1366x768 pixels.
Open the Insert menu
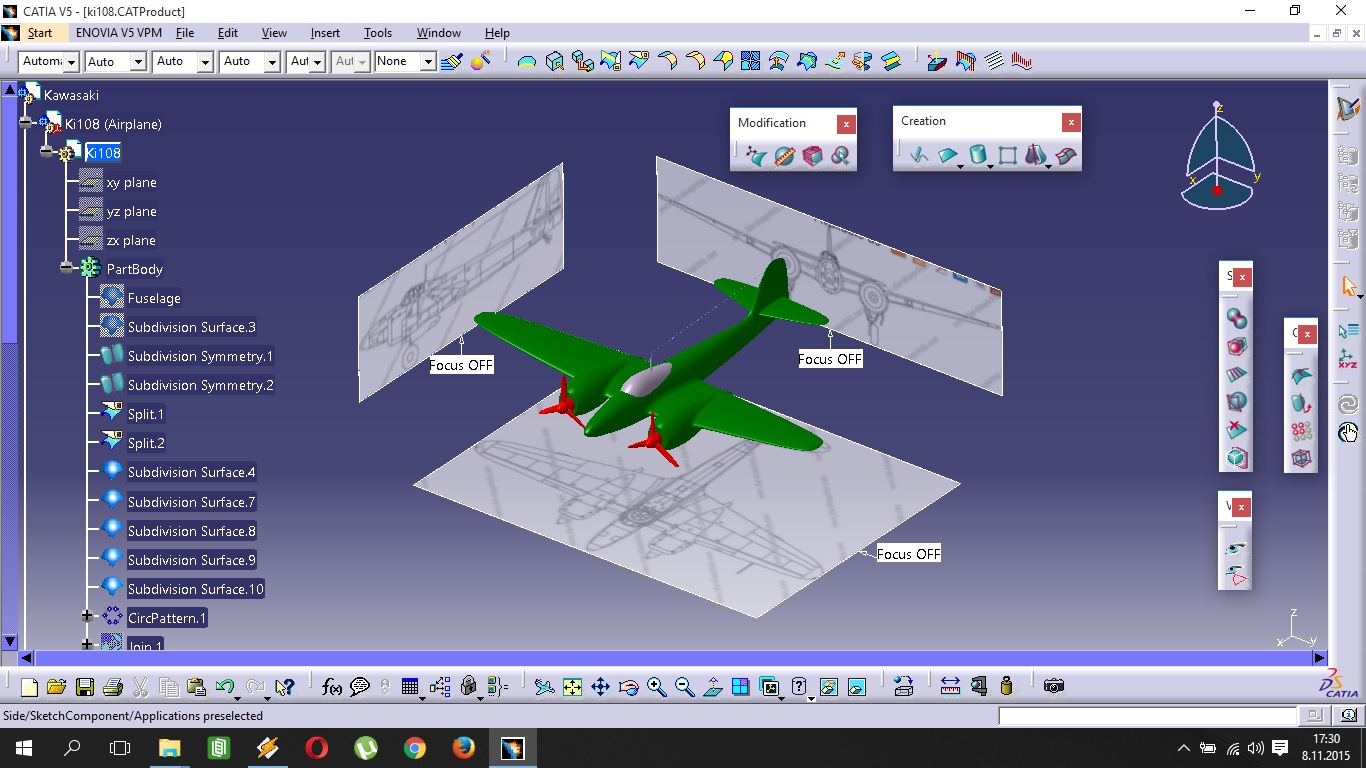click(x=325, y=33)
